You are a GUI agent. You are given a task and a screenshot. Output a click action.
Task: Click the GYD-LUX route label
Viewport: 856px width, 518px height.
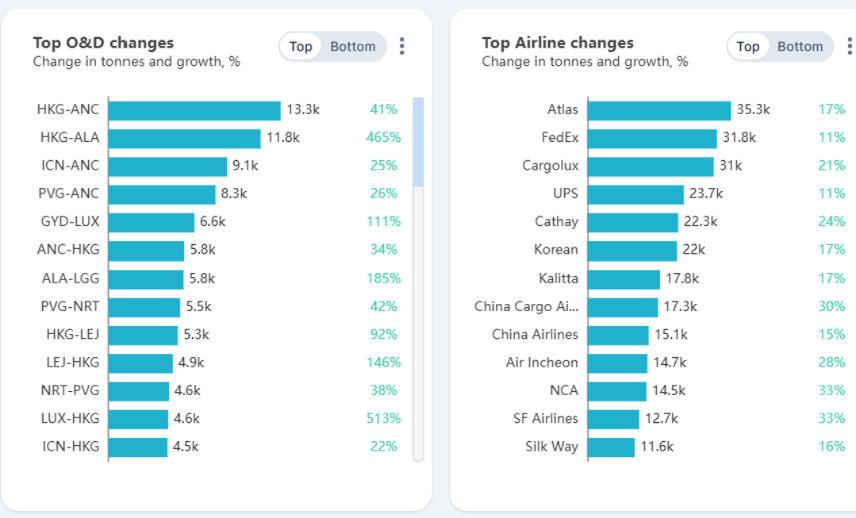(x=70, y=222)
